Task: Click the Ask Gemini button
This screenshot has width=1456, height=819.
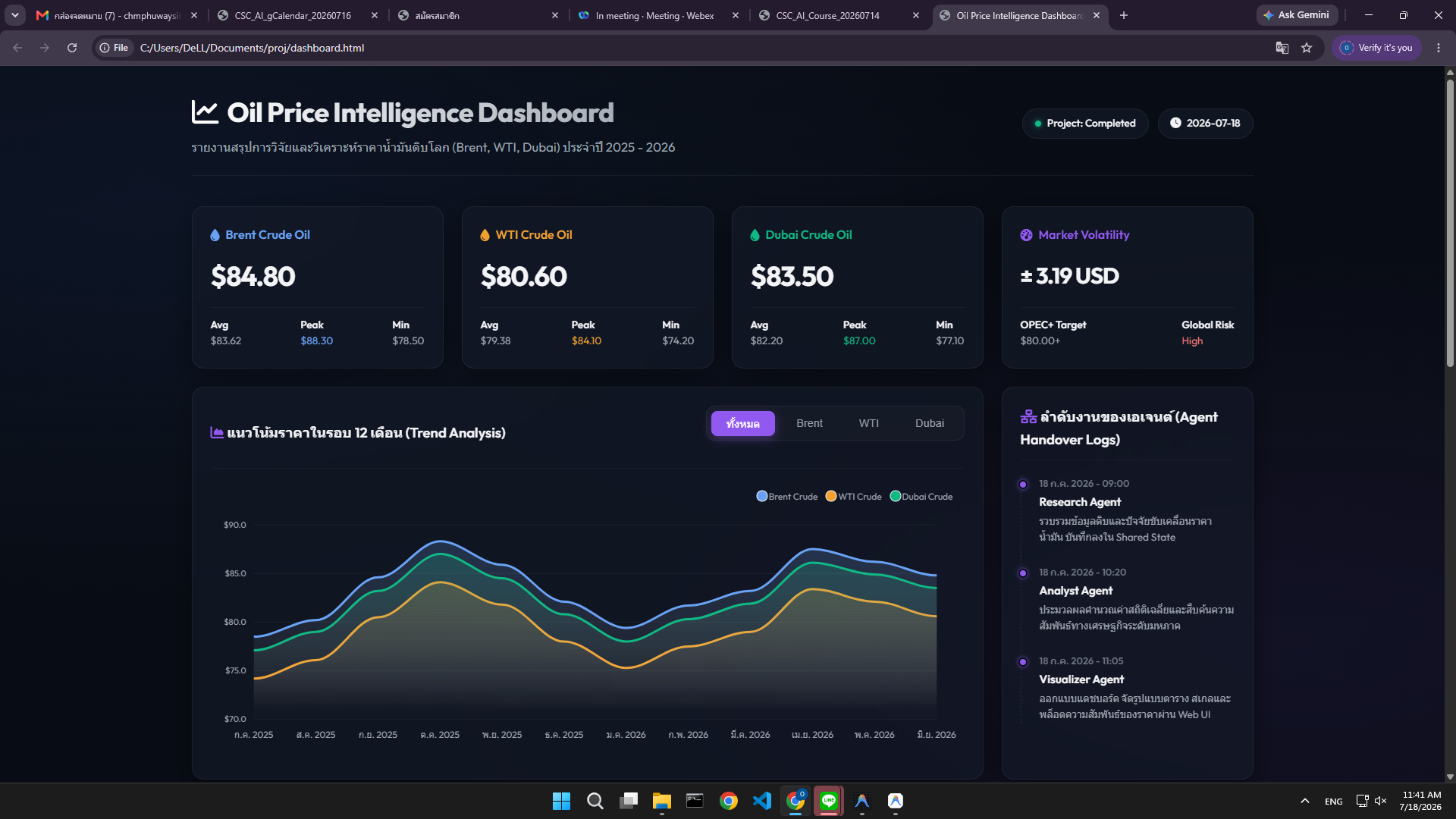Action: click(x=1297, y=15)
